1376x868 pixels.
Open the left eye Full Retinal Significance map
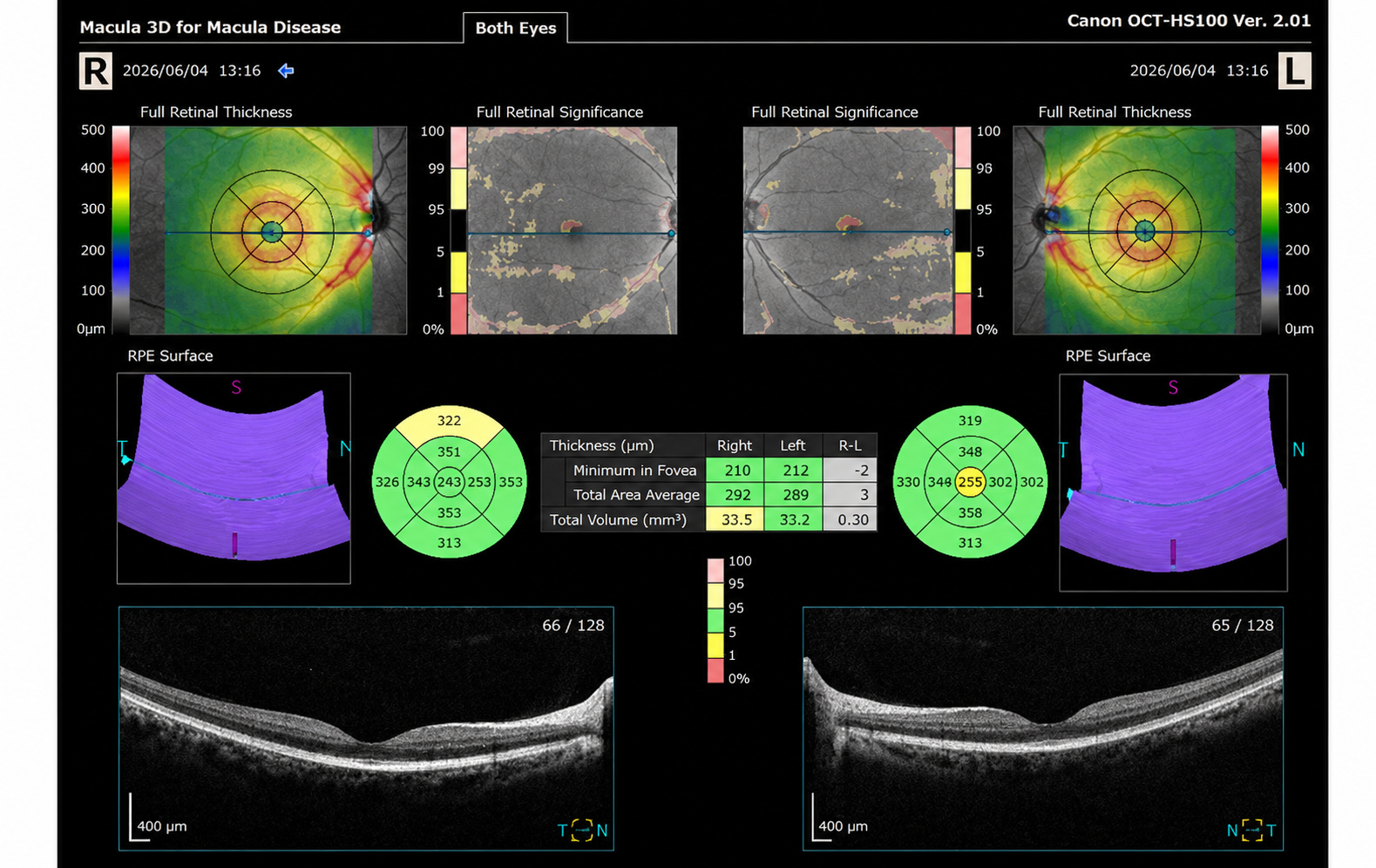(848, 230)
